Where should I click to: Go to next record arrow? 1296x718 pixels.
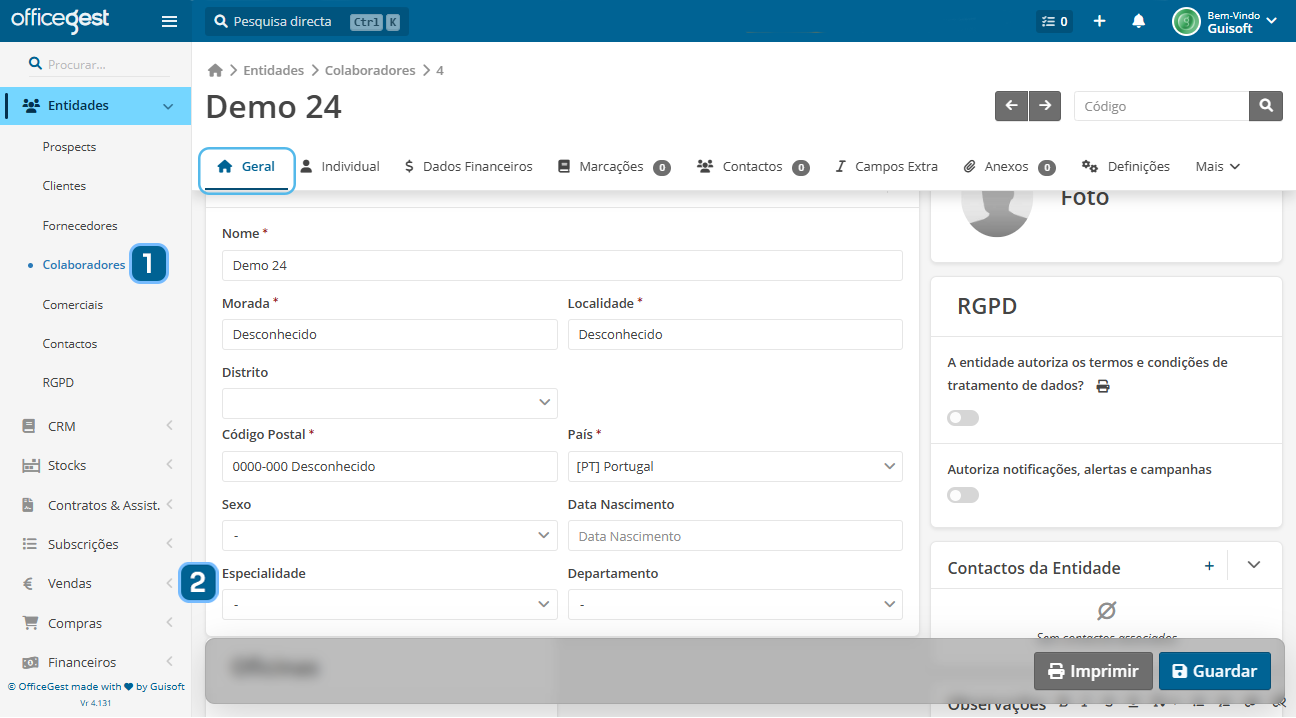1044,106
